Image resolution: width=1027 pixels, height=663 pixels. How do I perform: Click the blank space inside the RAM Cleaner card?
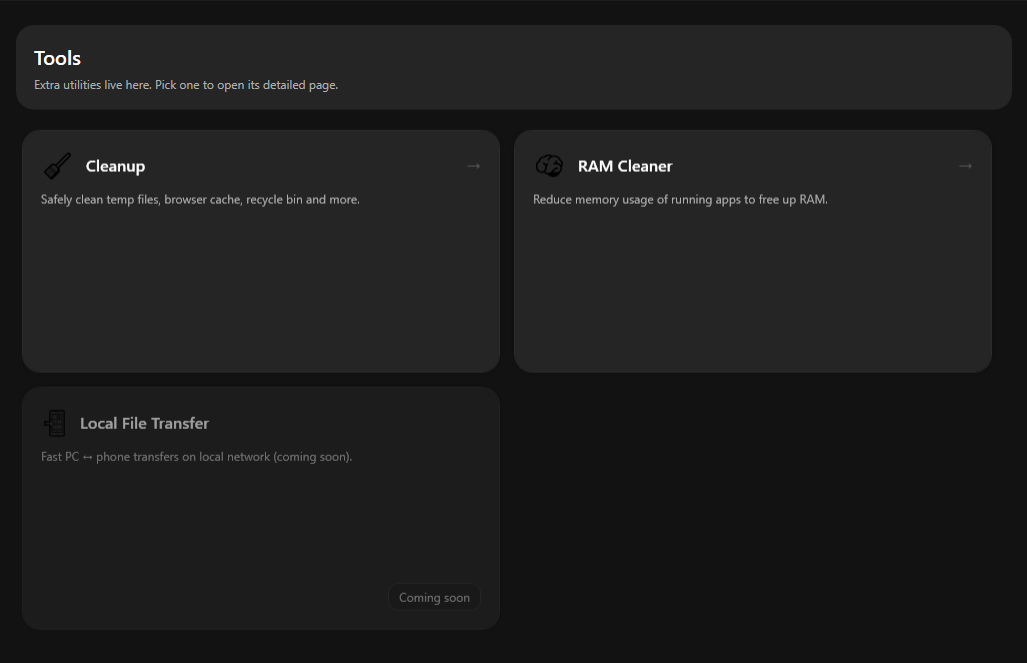pyautogui.click(x=752, y=290)
